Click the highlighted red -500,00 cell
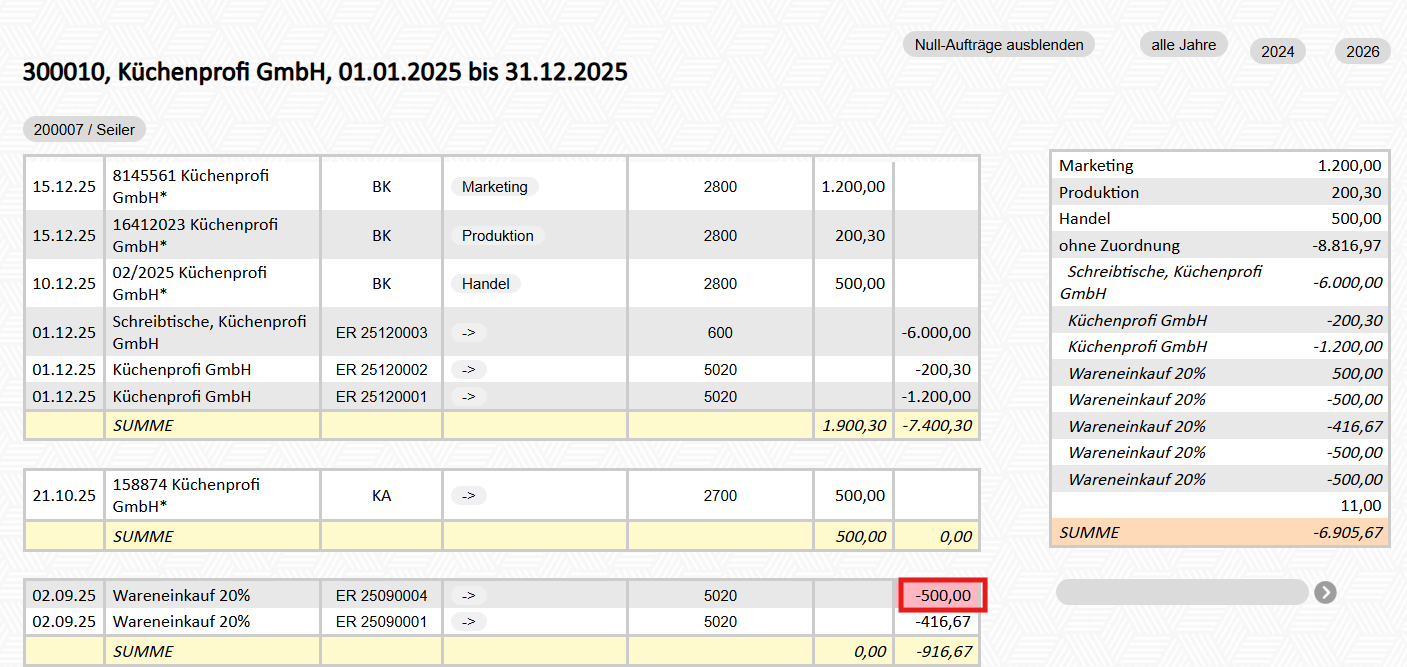Image resolution: width=1407 pixels, height=667 pixels. 943,596
